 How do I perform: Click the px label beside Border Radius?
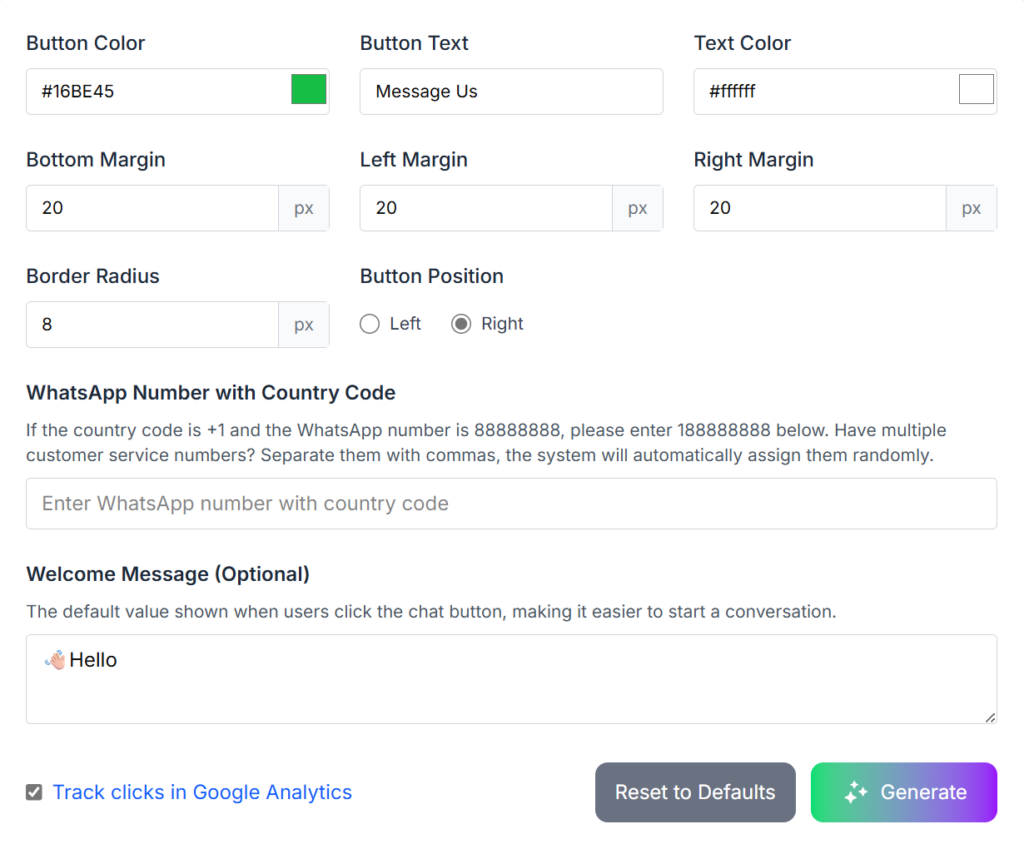303,324
